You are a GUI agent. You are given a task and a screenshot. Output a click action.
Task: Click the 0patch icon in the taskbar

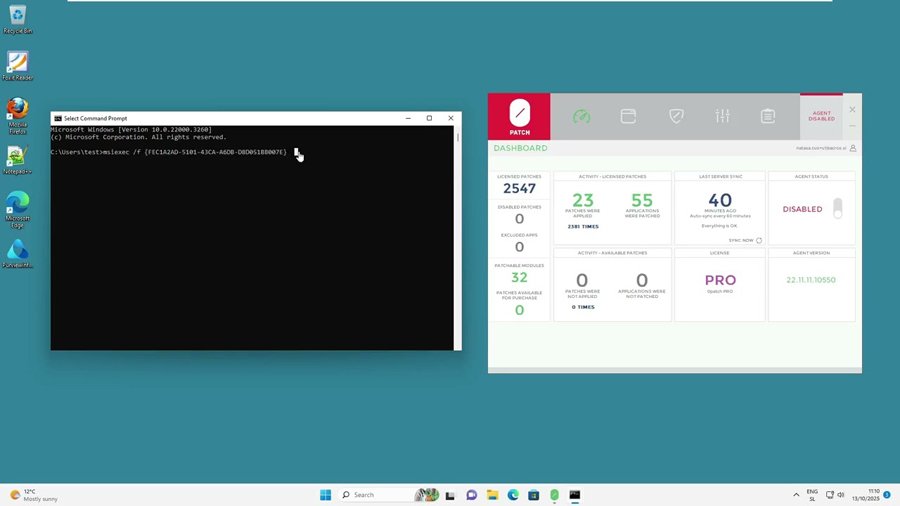554,495
